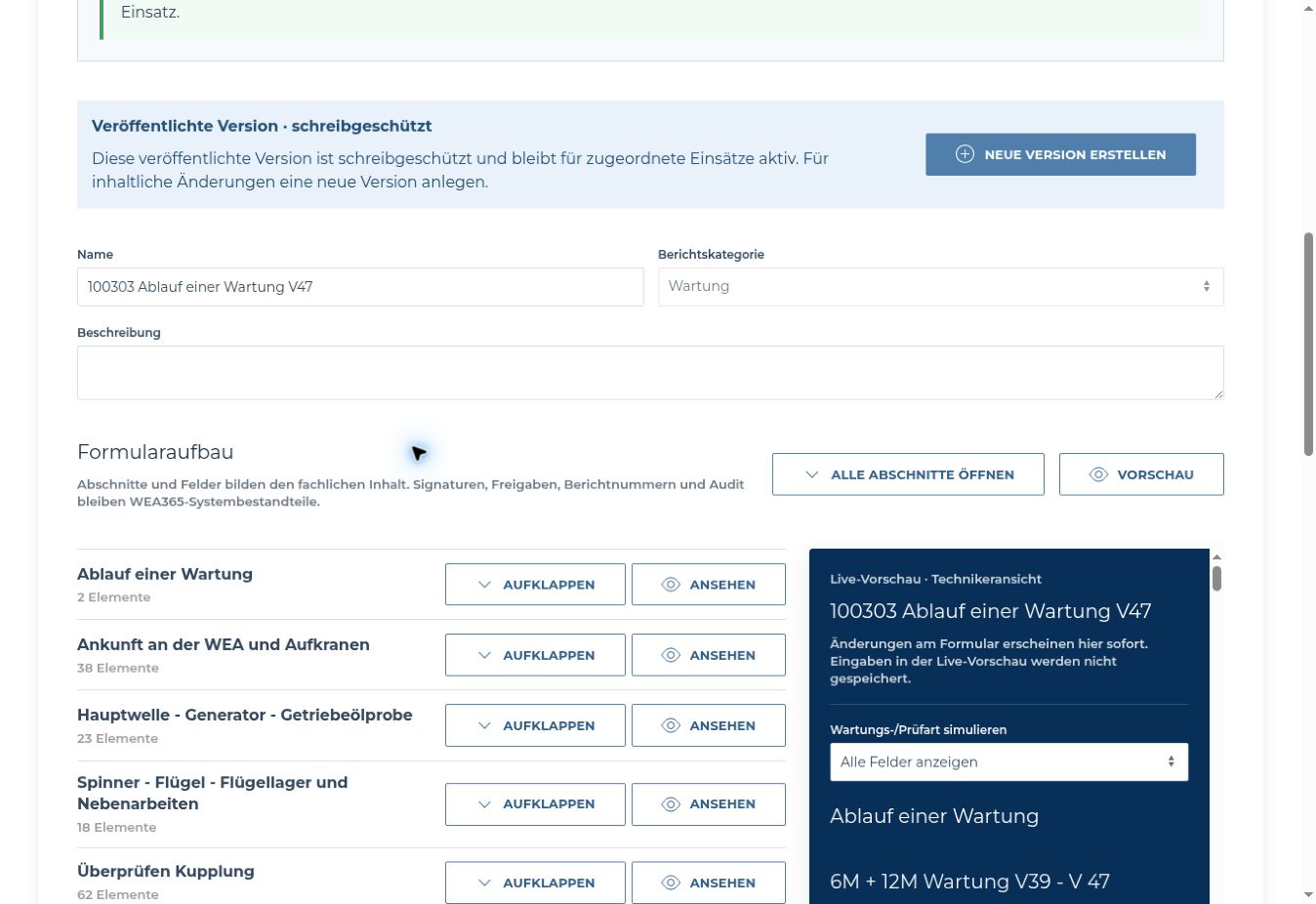Click Aufklappen chevron for Spinner - Flügel - Flügellager
This screenshot has width=1316, height=904.
tap(484, 804)
